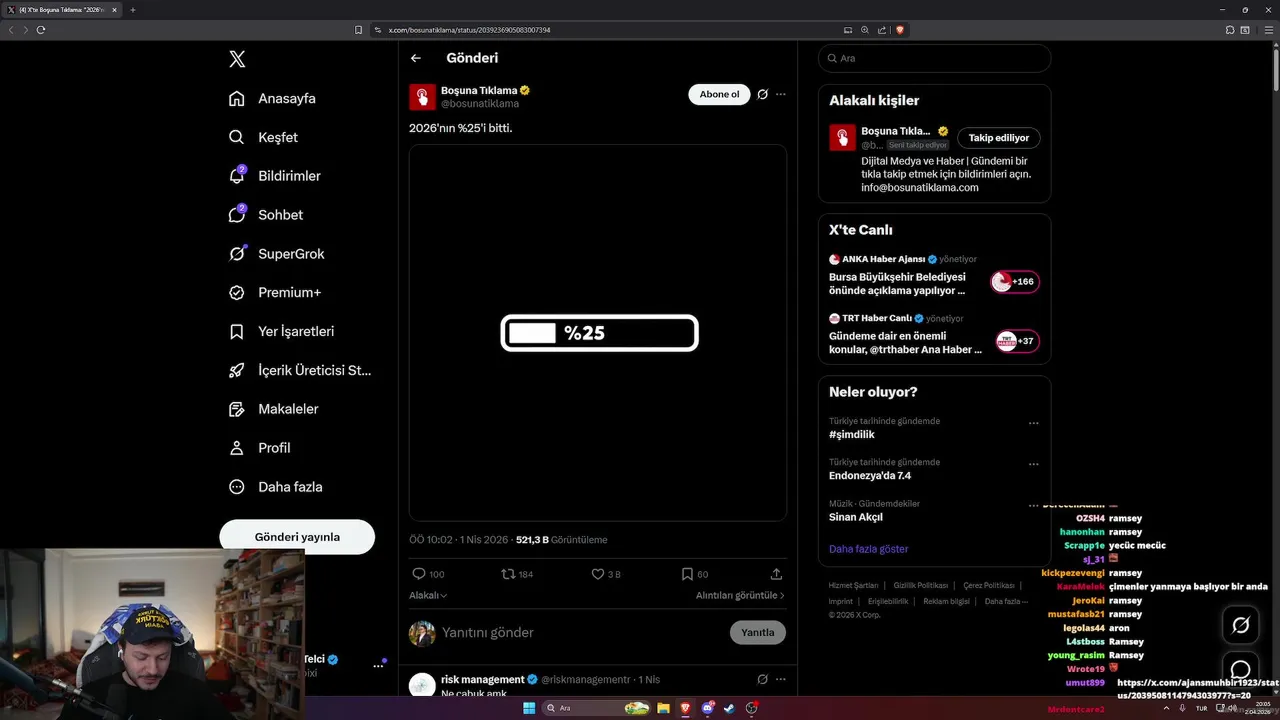Open browser hamburger menu

(1267, 30)
